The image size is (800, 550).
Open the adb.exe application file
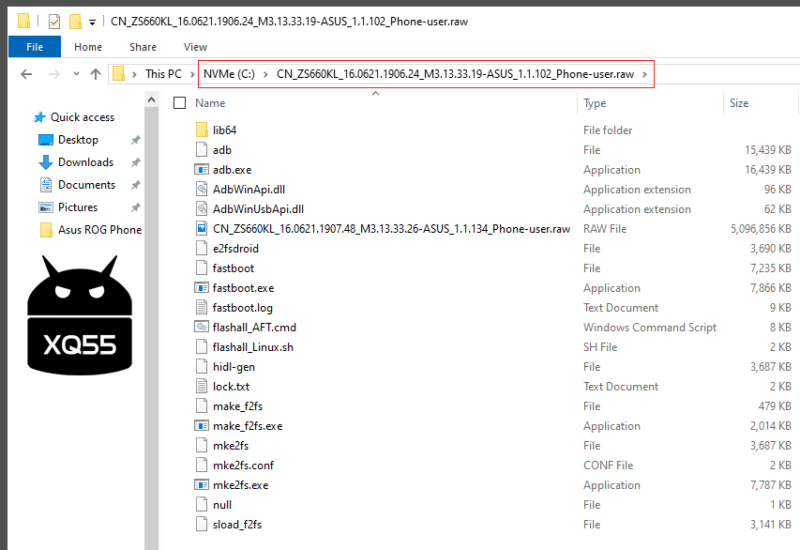[232, 170]
